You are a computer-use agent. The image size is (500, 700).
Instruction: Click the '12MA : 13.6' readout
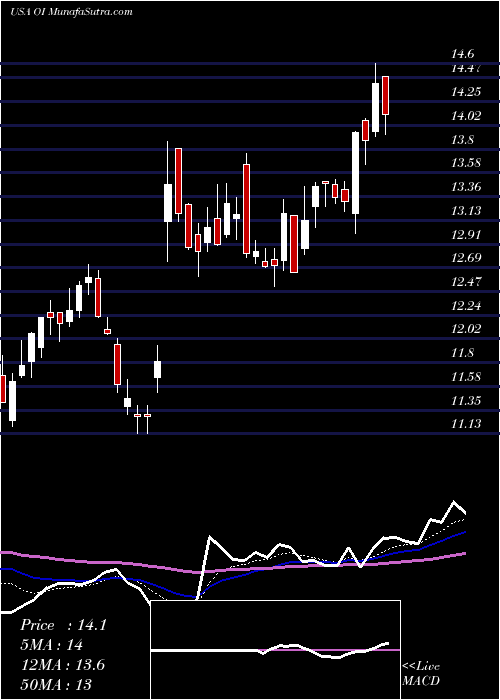click(62, 665)
